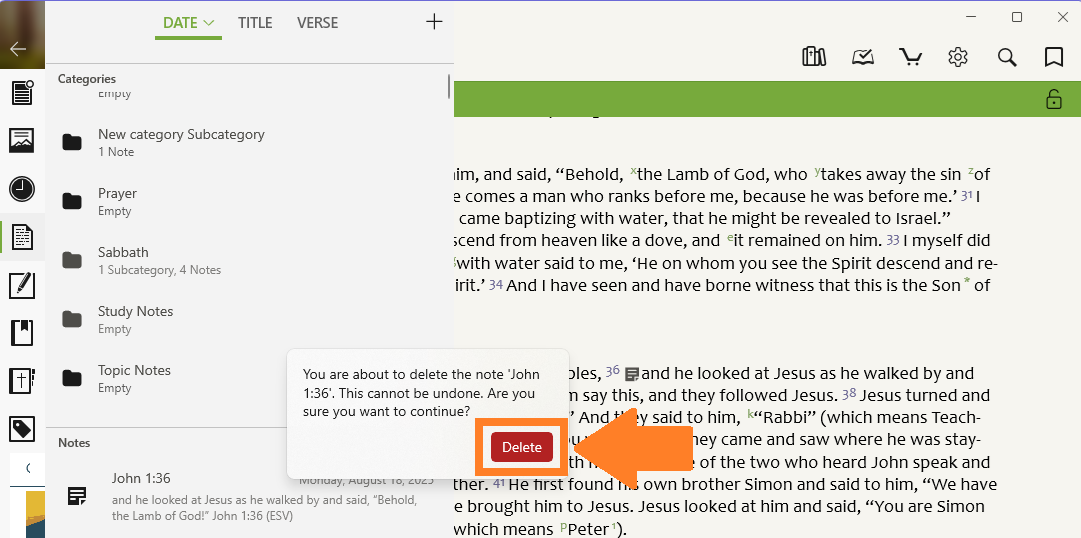Open settings via the gear icon
Image resolution: width=1081 pixels, height=538 pixels.
(x=958, y=57)
